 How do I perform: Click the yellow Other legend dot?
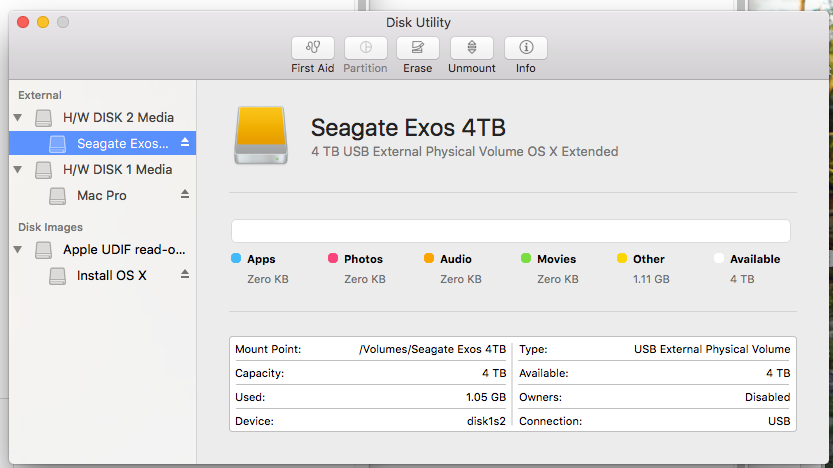point(622,259)
